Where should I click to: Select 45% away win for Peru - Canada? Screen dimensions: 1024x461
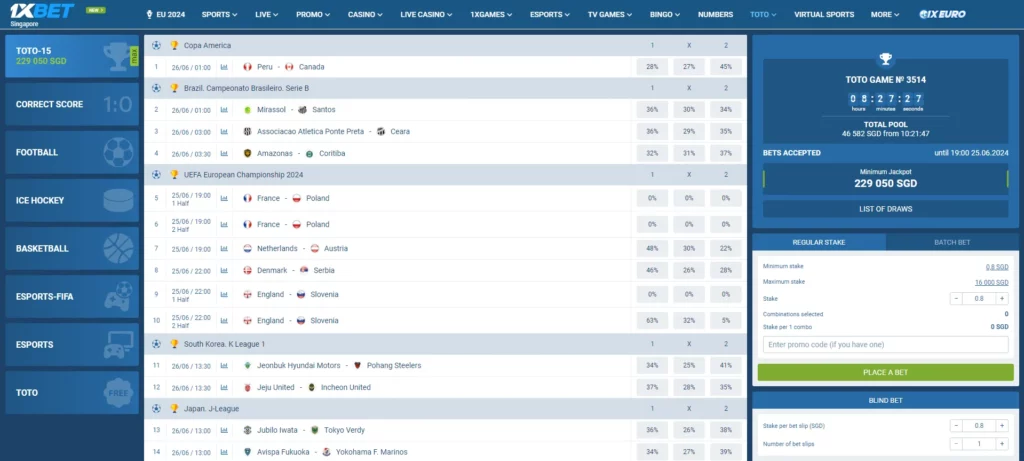(726, 67)
